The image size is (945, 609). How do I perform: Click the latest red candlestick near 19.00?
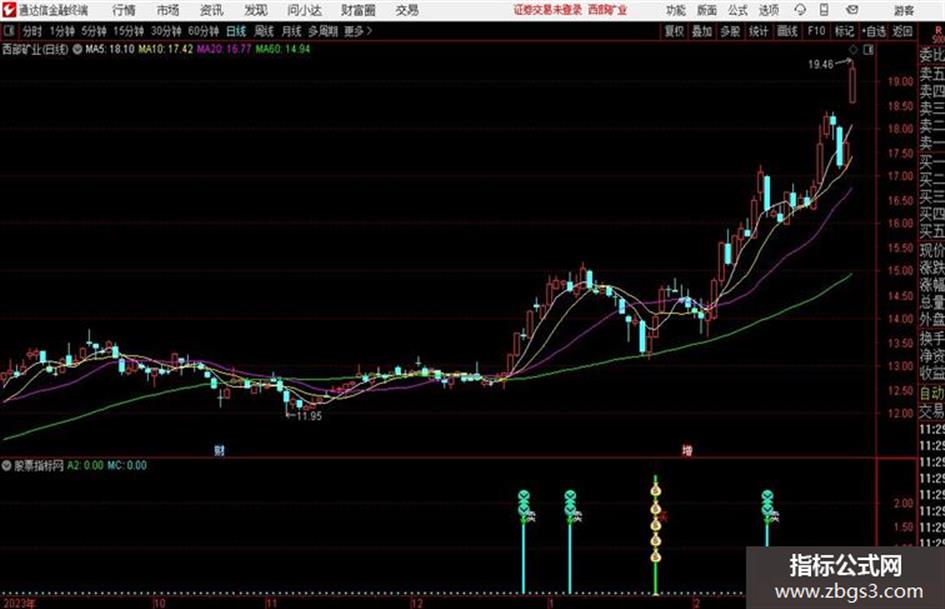pos(853,85)
